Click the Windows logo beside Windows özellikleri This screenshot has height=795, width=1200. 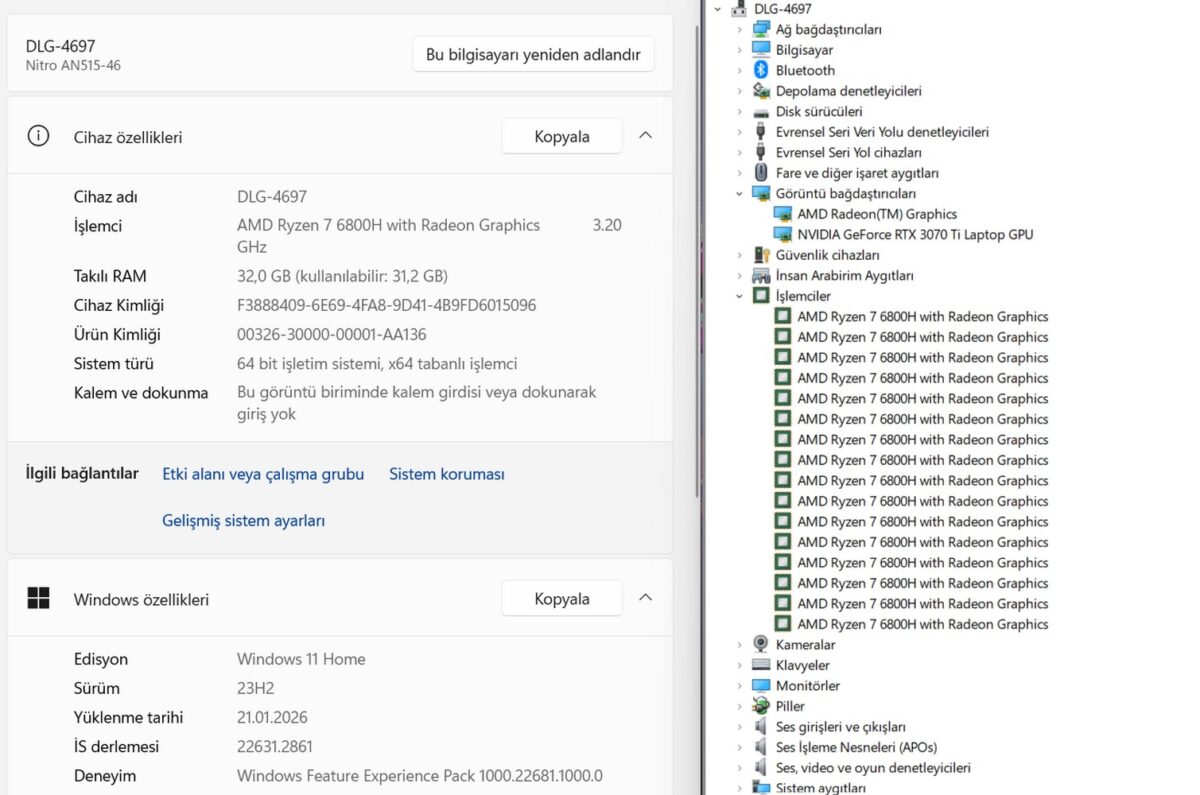pos(38,598)
